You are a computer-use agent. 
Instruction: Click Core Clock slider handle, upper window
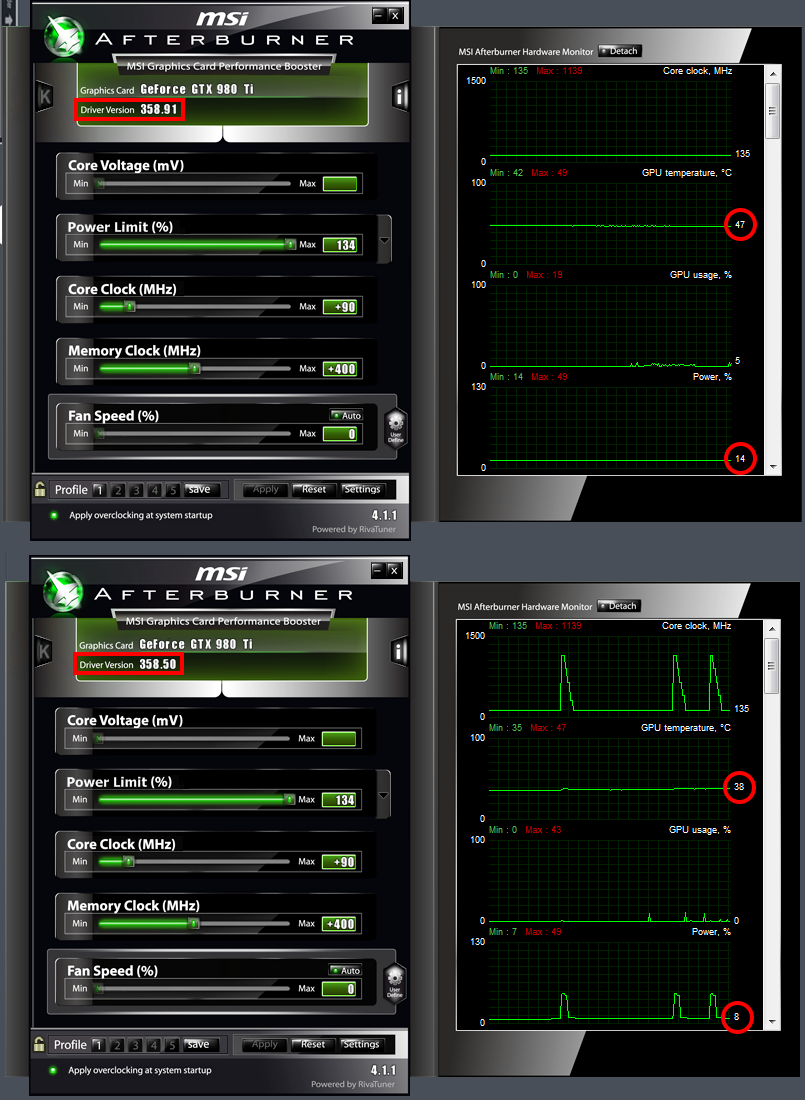click(x=129, y=306)
